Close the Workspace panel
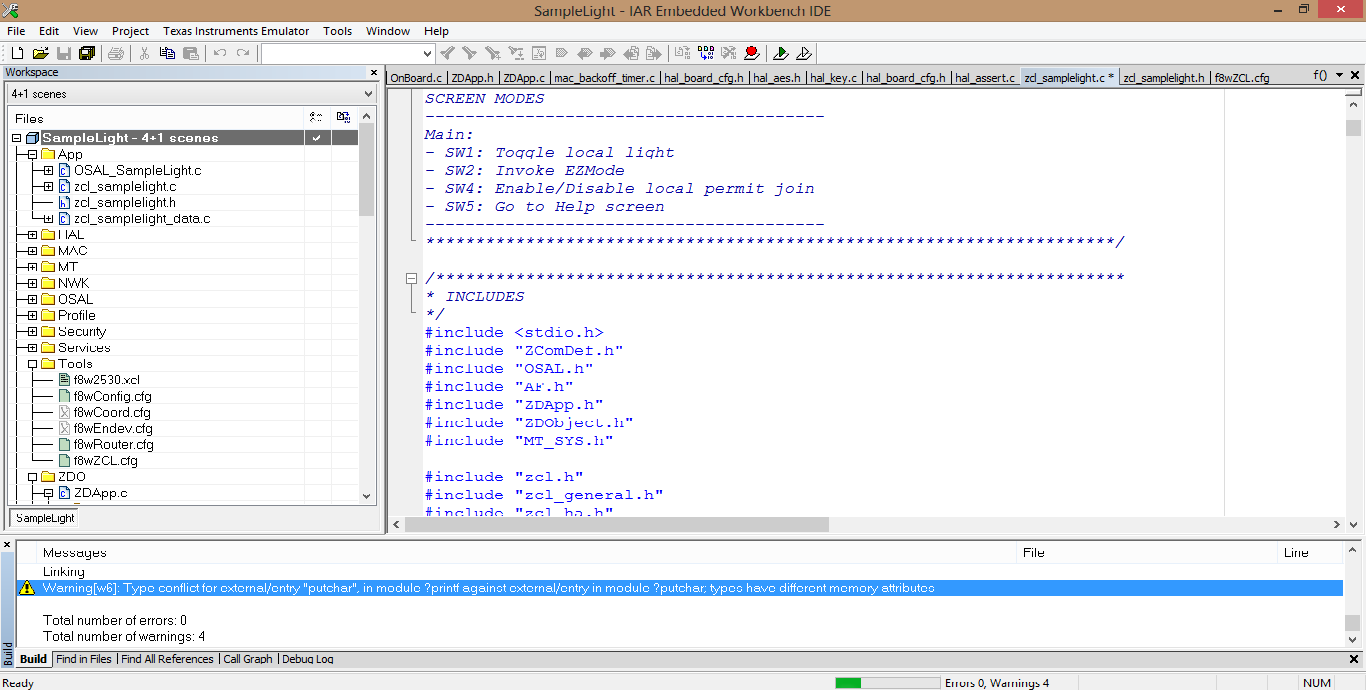 [376, 72]
